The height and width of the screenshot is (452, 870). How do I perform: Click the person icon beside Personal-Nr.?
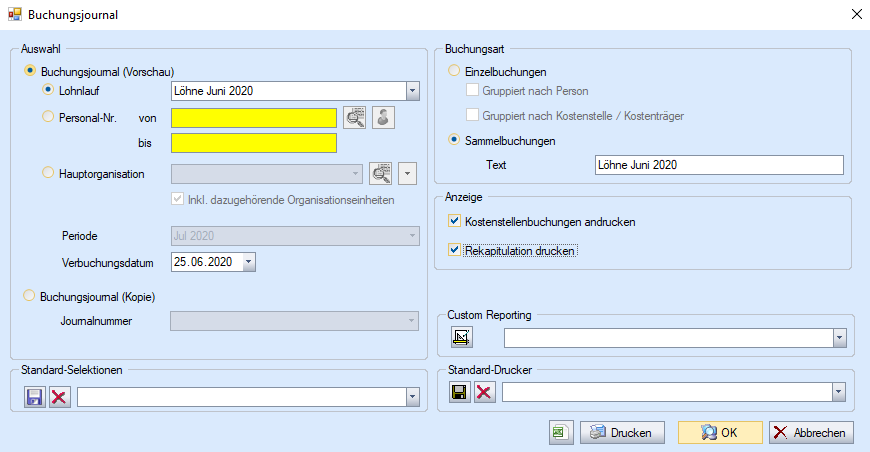(383, 118)
